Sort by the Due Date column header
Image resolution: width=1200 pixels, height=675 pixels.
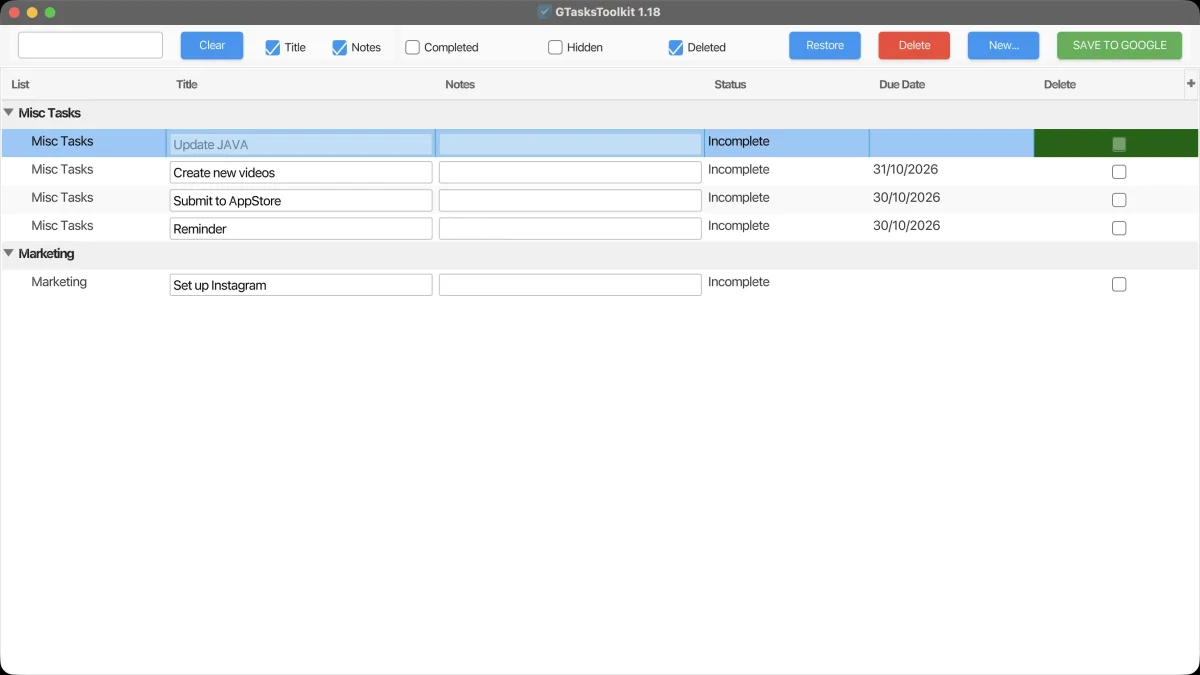click(902, 84)
